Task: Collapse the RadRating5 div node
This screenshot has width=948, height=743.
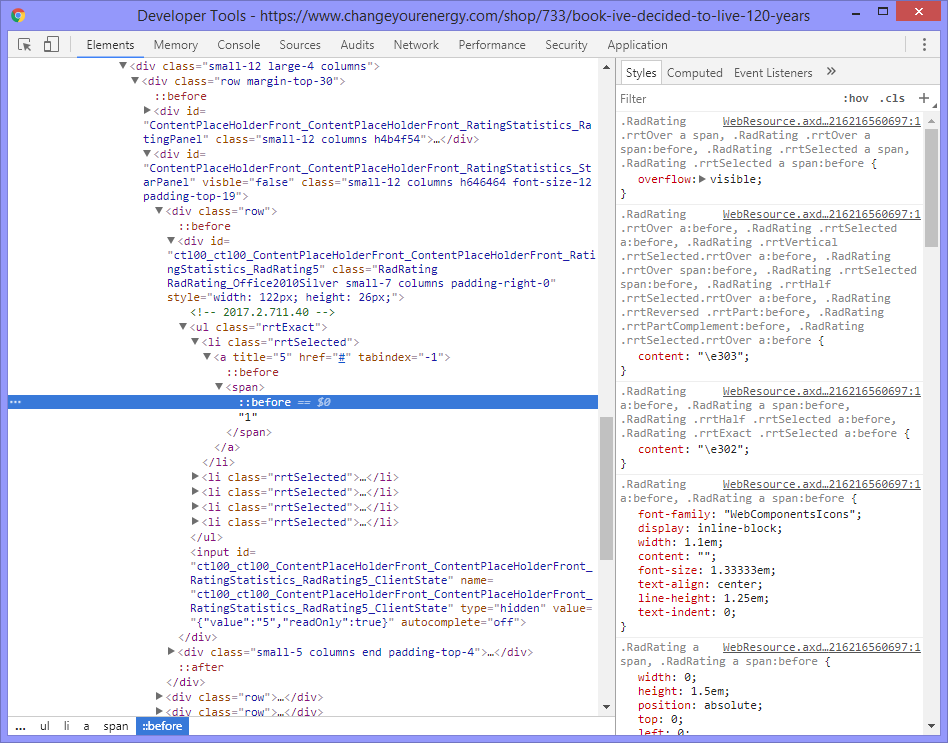Action: tap(171, 241)
